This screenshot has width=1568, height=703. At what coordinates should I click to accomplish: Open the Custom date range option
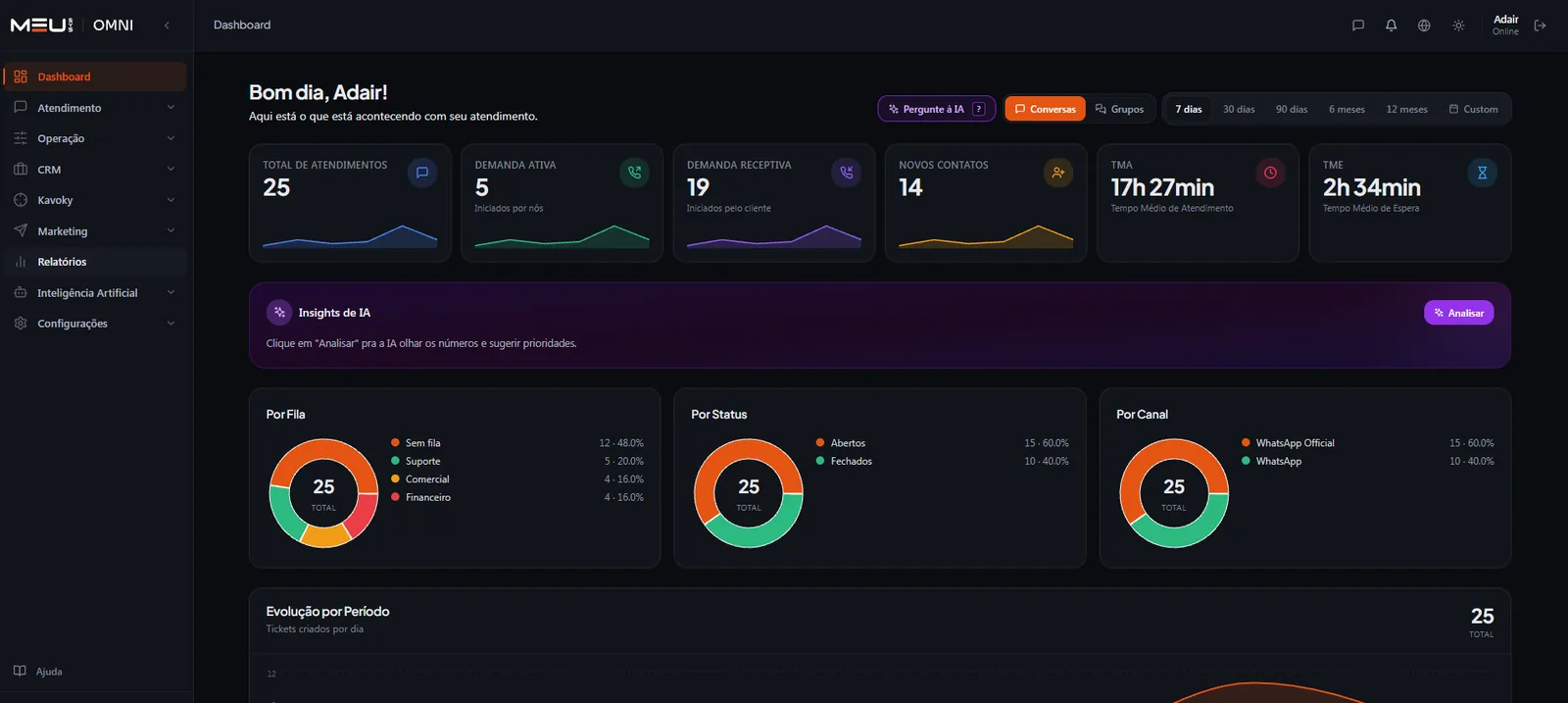pyautogui.click(x=1473, y=109)
